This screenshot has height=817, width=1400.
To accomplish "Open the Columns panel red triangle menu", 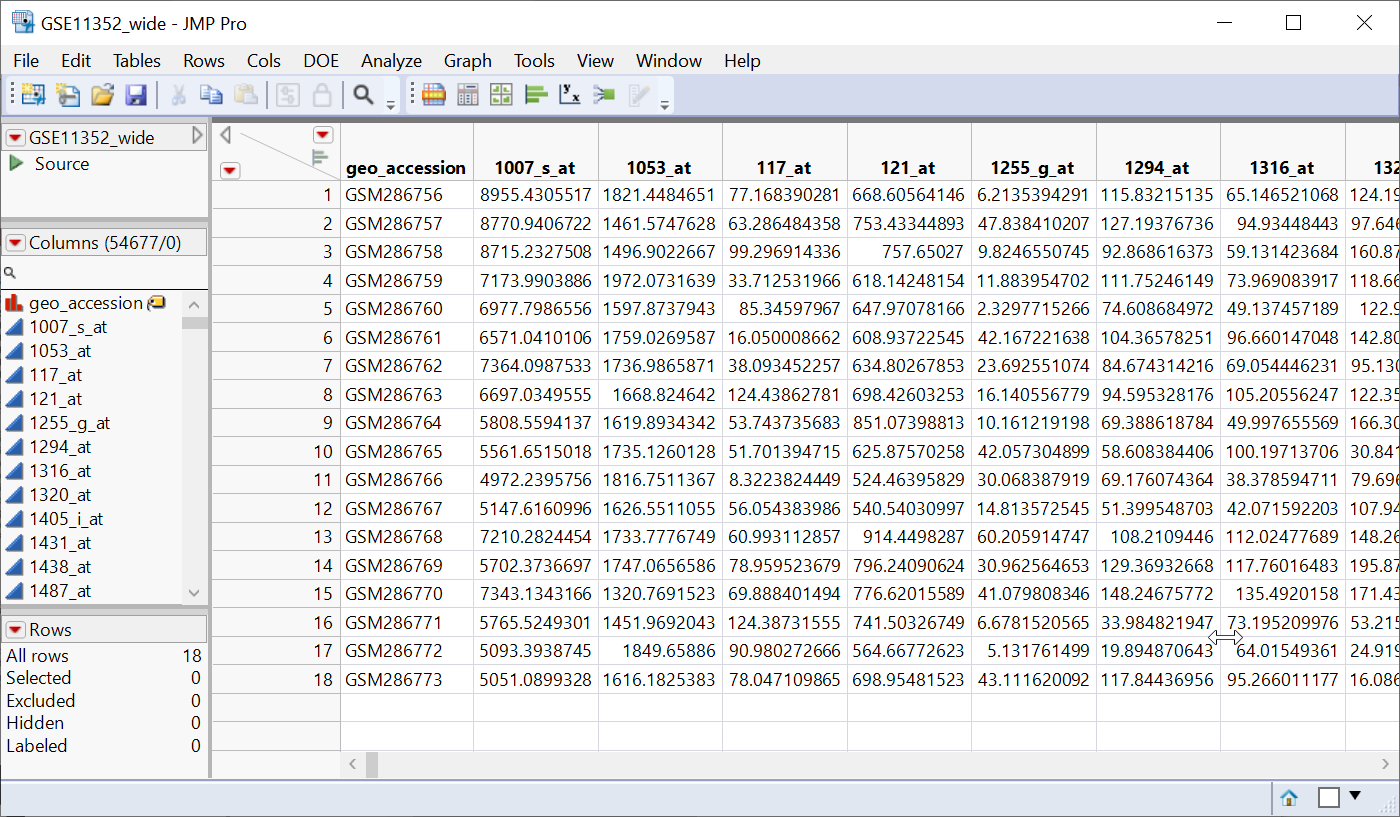I will pyautogui.click(x=15, y=241).
